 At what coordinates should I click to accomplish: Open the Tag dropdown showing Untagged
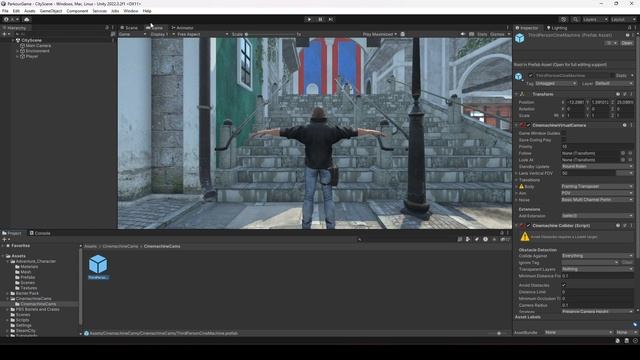(x=556, y=83)
